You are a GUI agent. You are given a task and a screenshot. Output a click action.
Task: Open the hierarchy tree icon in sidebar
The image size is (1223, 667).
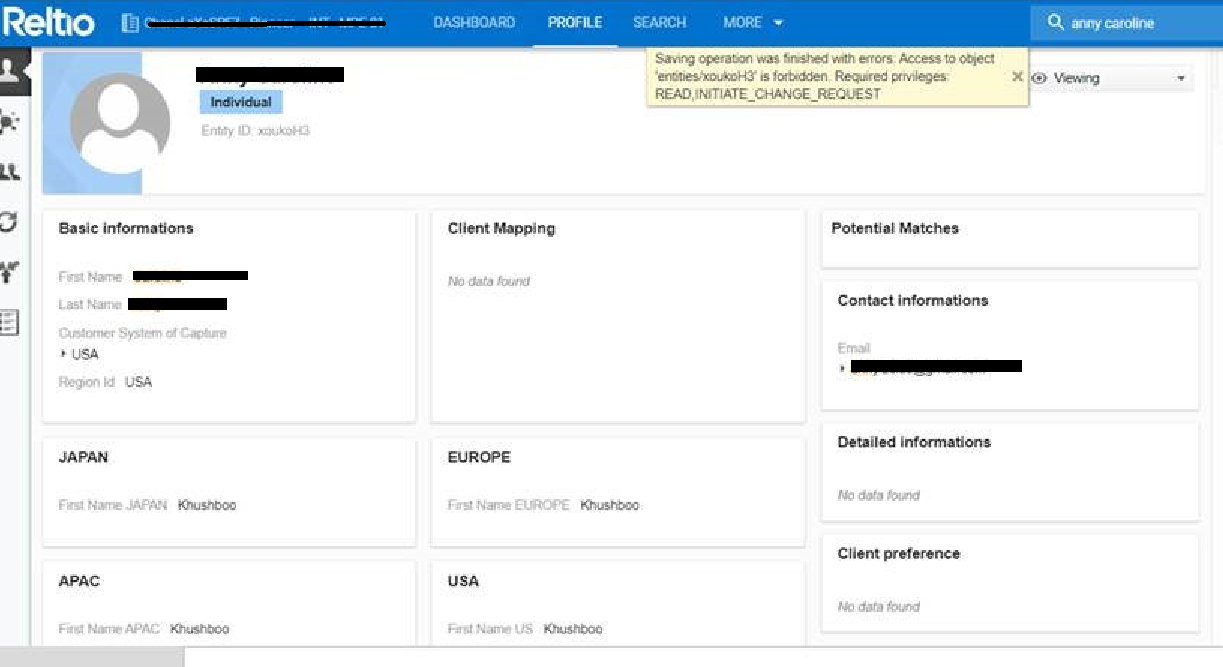[10, 270]
